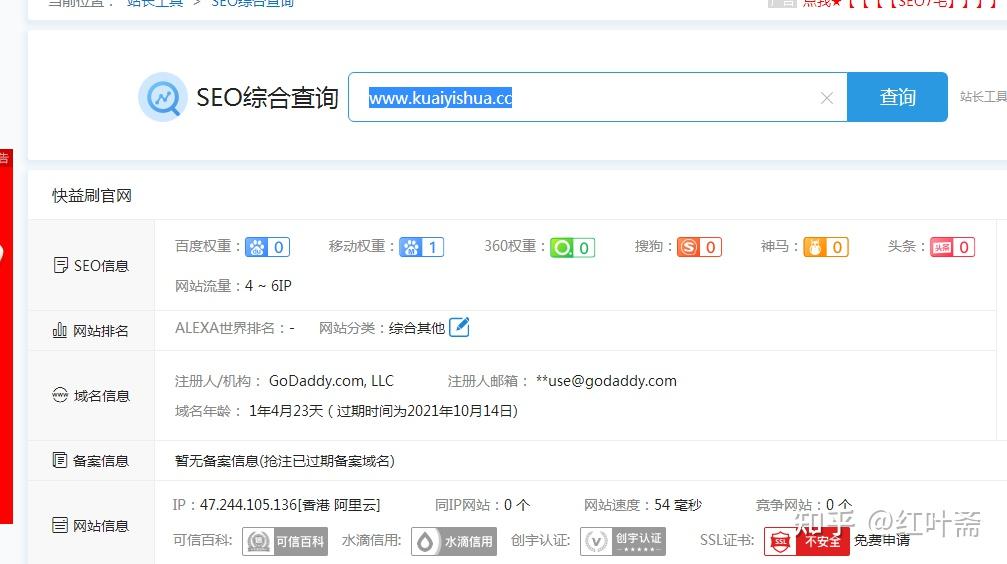Edit site category with pencil icon
The height and width of the screenshot is (564, 1007).
coord(459,327)
